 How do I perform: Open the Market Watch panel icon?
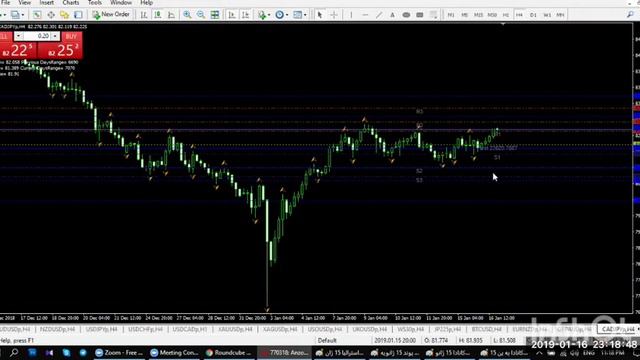click(37, 15)
